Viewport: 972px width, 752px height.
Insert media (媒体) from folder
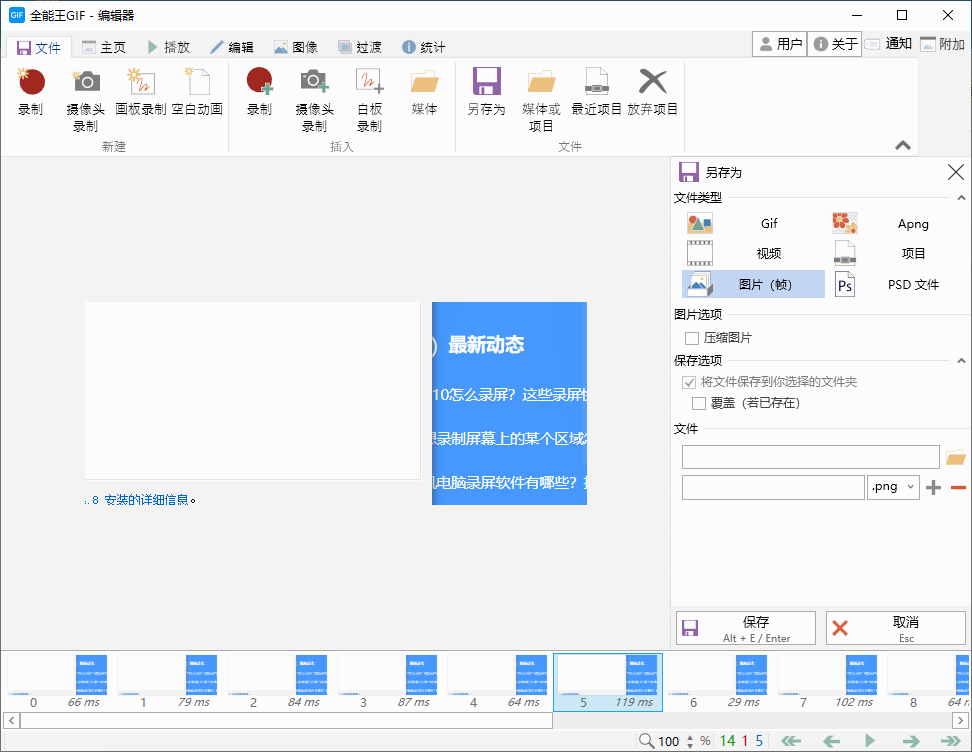tap(425, 92)
